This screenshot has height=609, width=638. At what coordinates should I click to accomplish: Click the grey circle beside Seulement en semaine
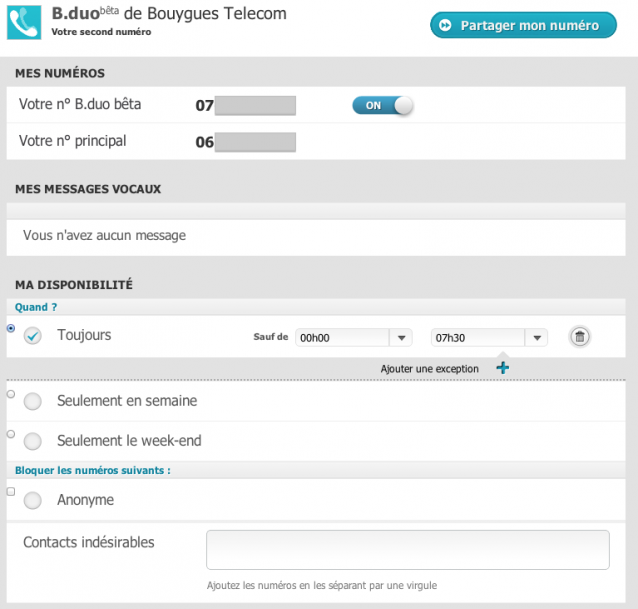click(33, 401)
